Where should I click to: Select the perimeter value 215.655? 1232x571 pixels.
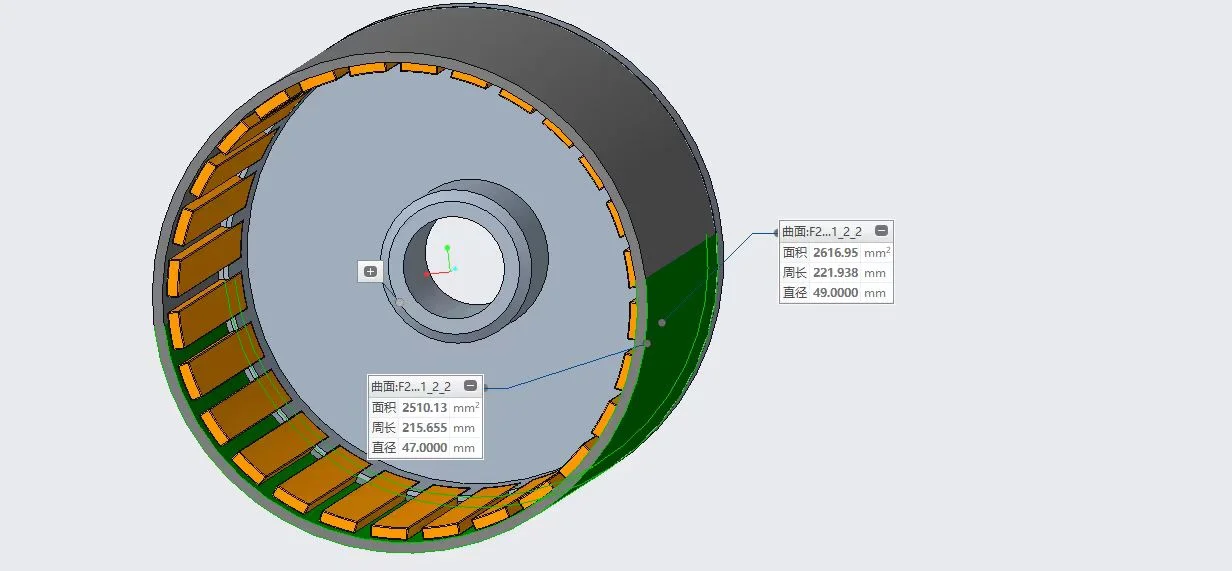[424, 428]
